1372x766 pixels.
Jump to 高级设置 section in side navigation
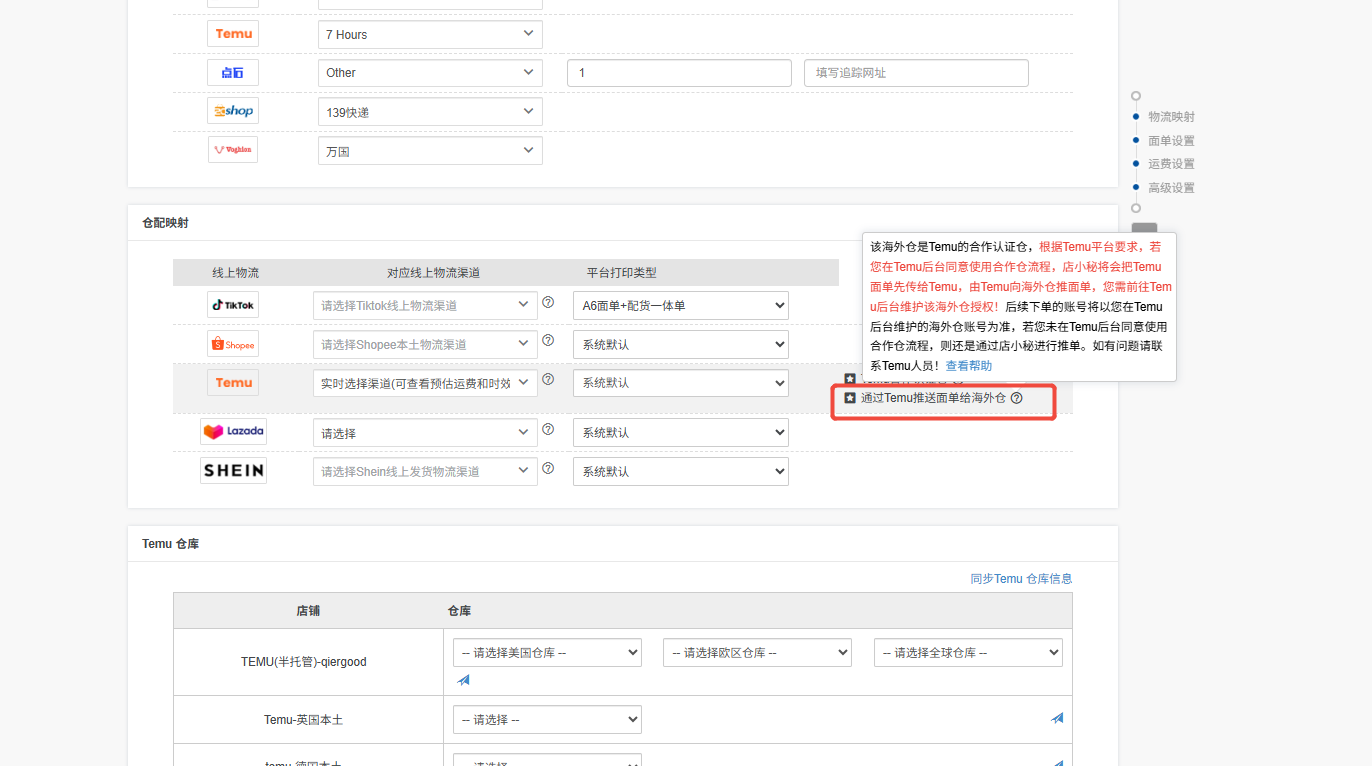click(1171, 188)
